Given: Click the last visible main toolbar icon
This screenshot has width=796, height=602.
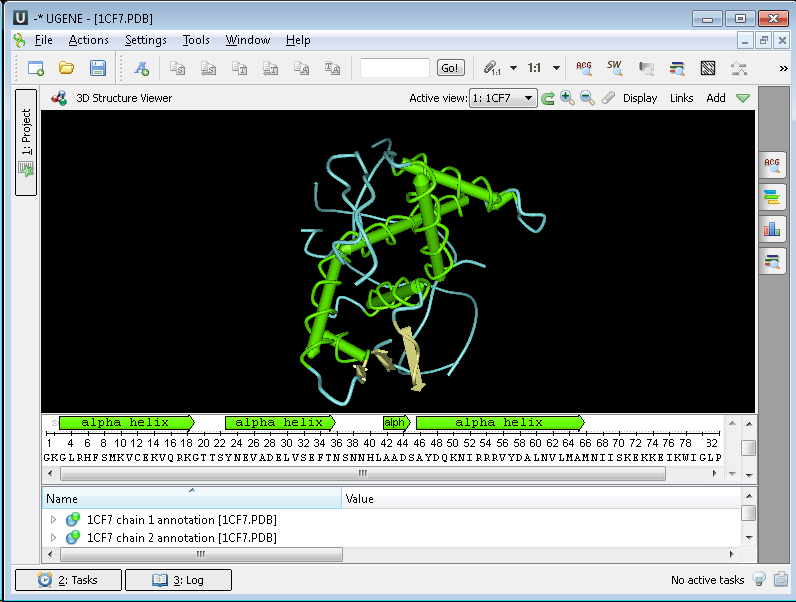Looking at the screenshot, I should [x=739, y=68].
